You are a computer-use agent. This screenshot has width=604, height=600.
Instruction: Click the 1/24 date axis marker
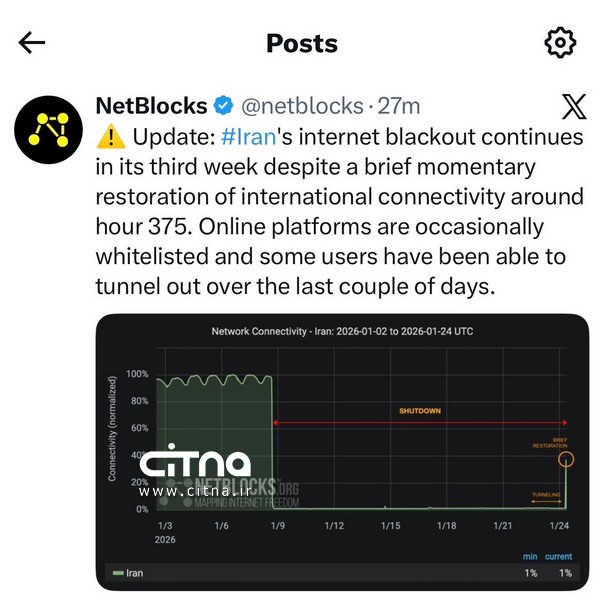pos(559,526)
